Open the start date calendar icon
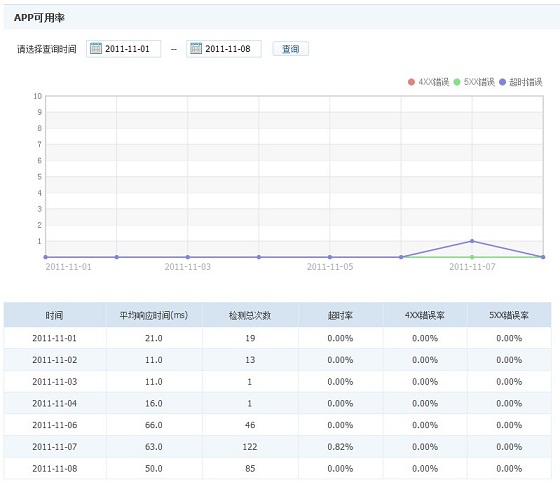 [x=96, y=48]
